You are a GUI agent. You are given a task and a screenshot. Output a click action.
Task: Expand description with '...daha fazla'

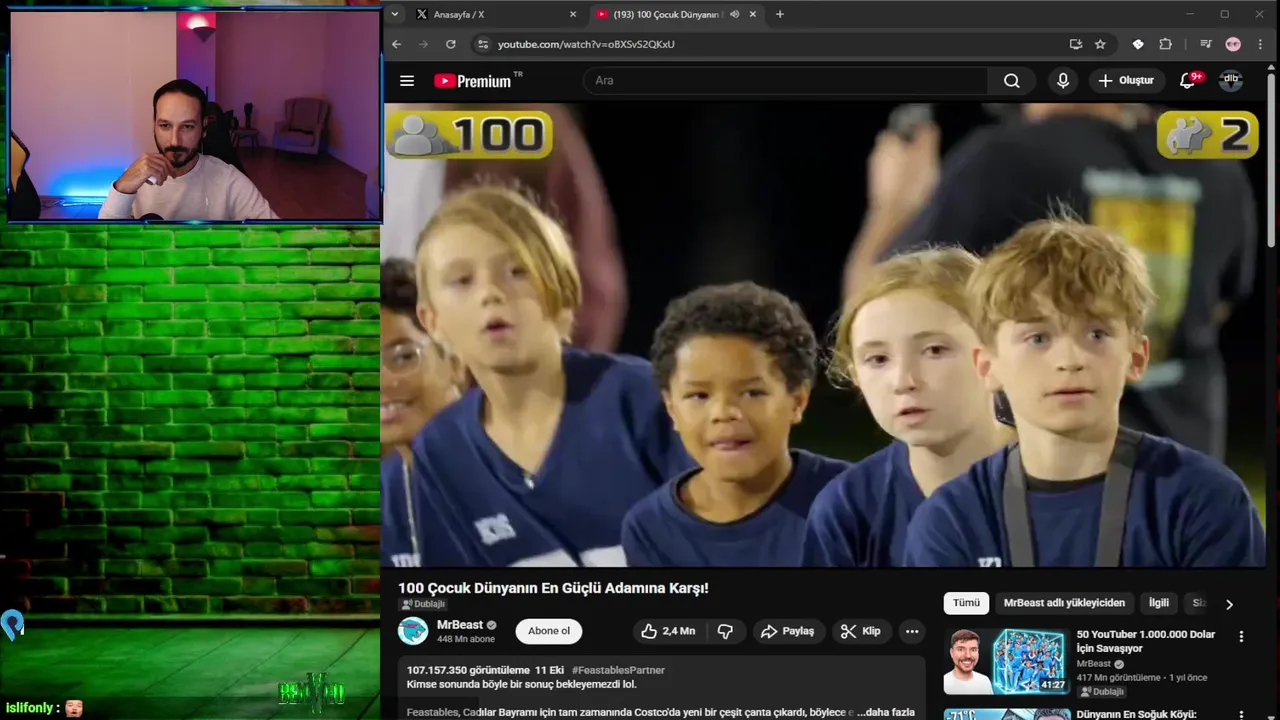886,712
